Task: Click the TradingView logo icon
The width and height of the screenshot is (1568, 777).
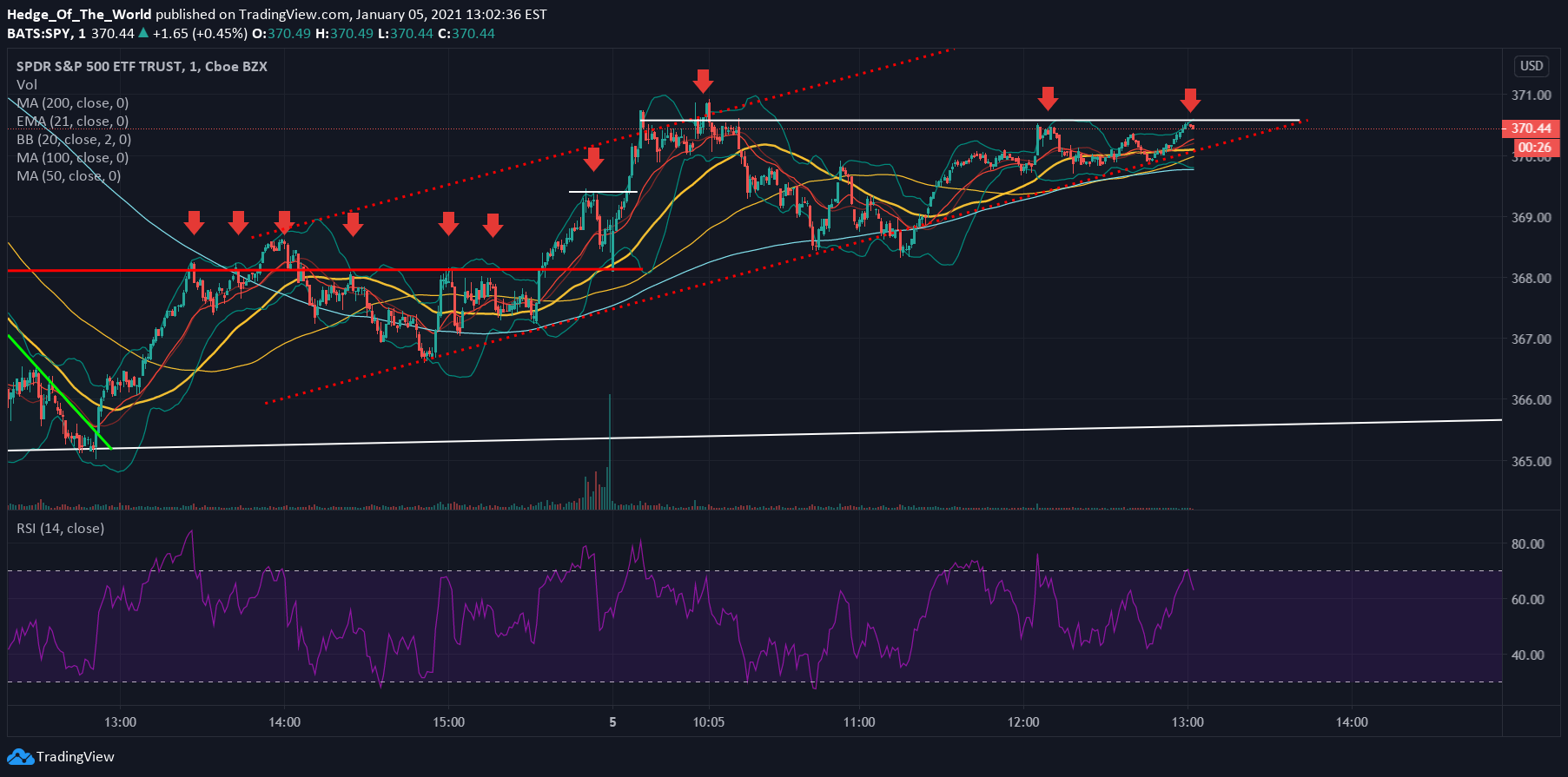Action: (x=20, y=757)
